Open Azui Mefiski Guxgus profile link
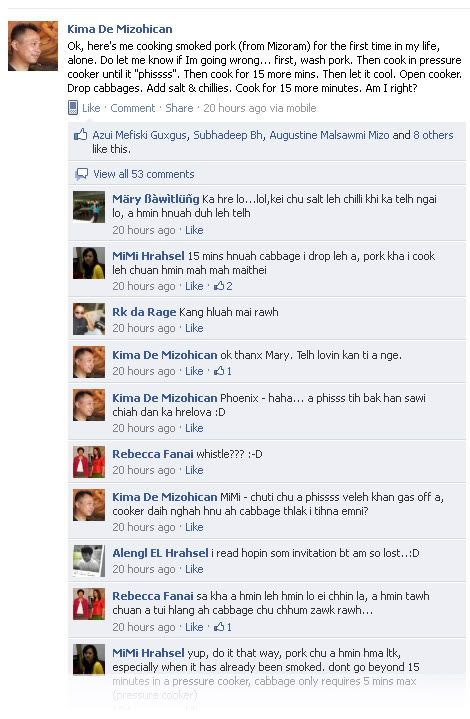Viewport: 470px width, 719px height. [139, 135]
